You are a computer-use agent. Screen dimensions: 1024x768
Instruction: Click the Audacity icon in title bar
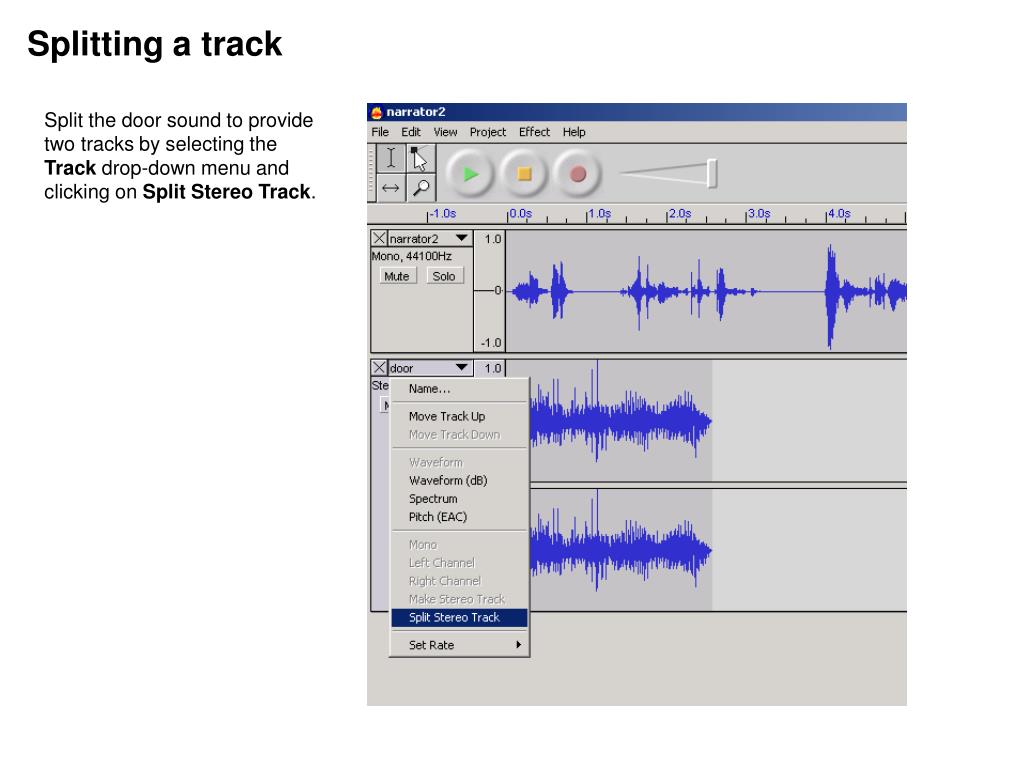point(376,112)
